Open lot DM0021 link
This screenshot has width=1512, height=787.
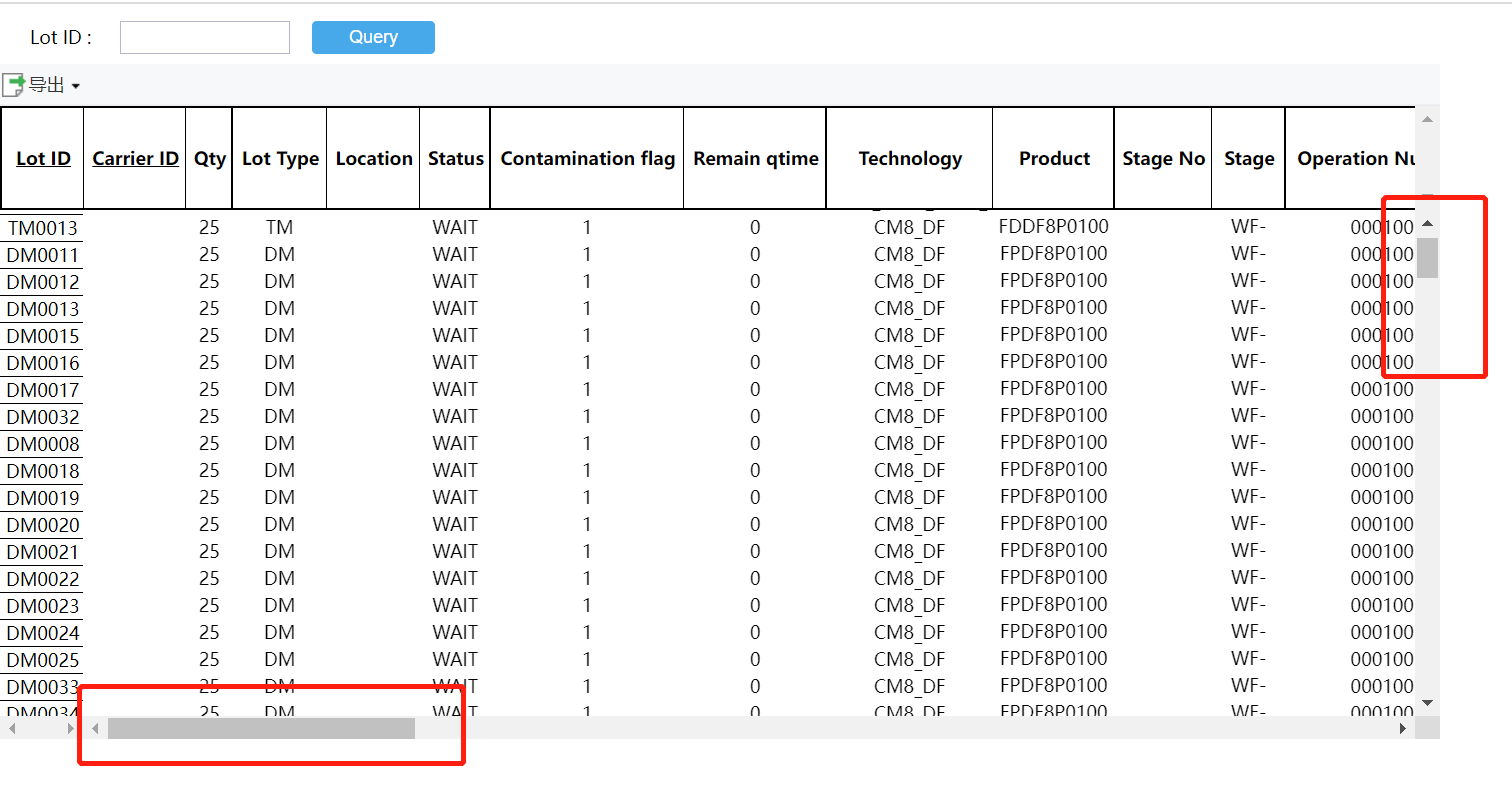pyautogui.click(x=43, y=552)
